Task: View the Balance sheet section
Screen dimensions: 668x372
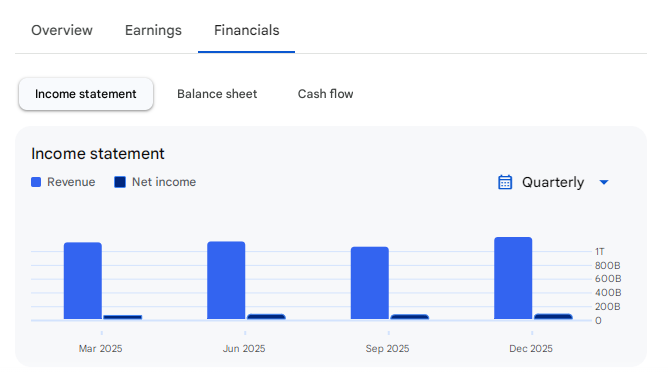Action: click(x=217, y=94)
